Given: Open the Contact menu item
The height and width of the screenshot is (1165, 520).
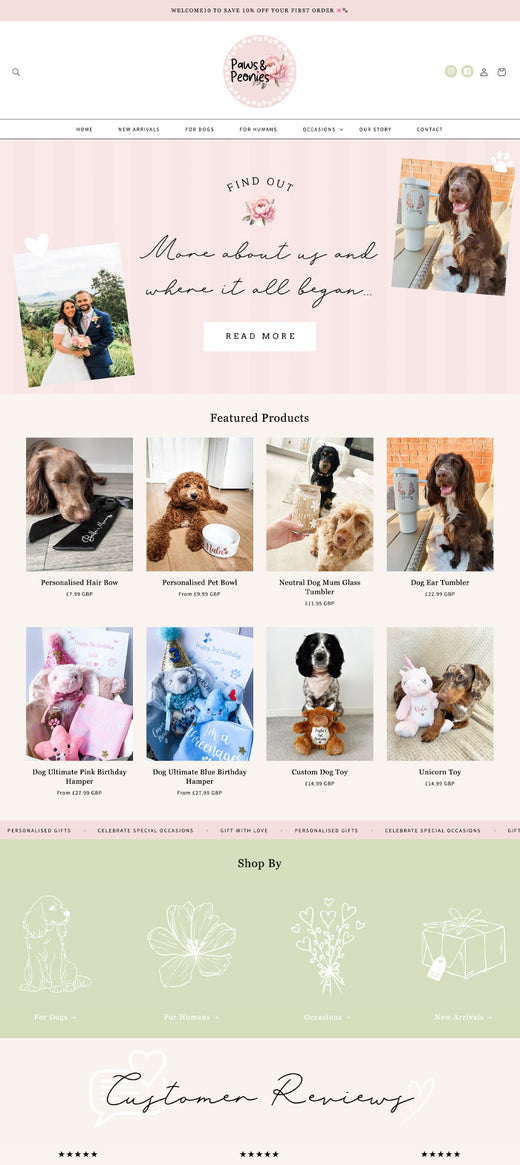Looking at the screenshot, I should (x=429, y=129).
